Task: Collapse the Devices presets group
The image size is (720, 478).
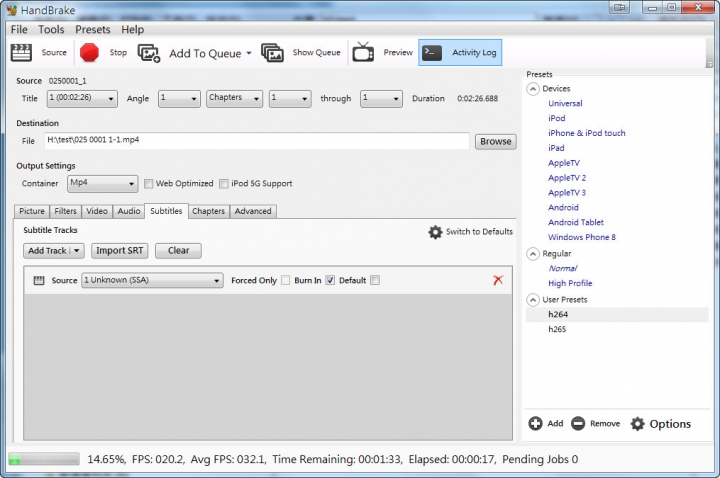Action: click(533, 89)
